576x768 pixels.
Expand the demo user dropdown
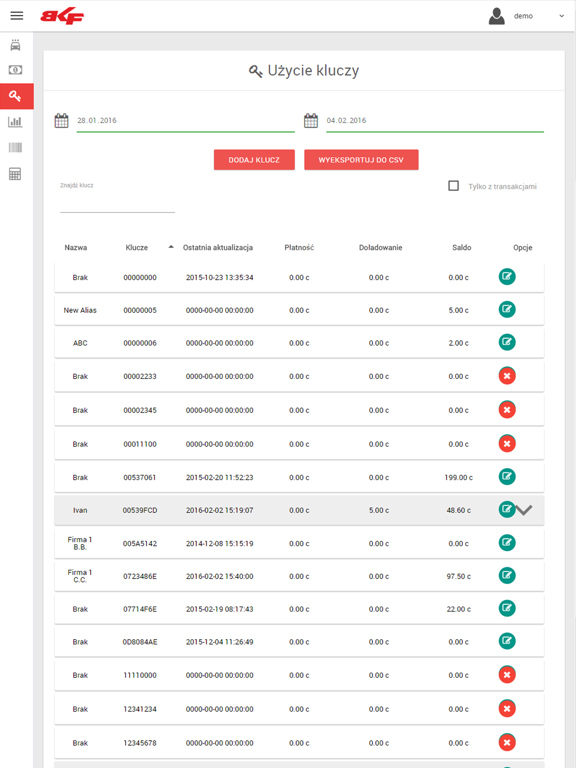tap(561, 16)
